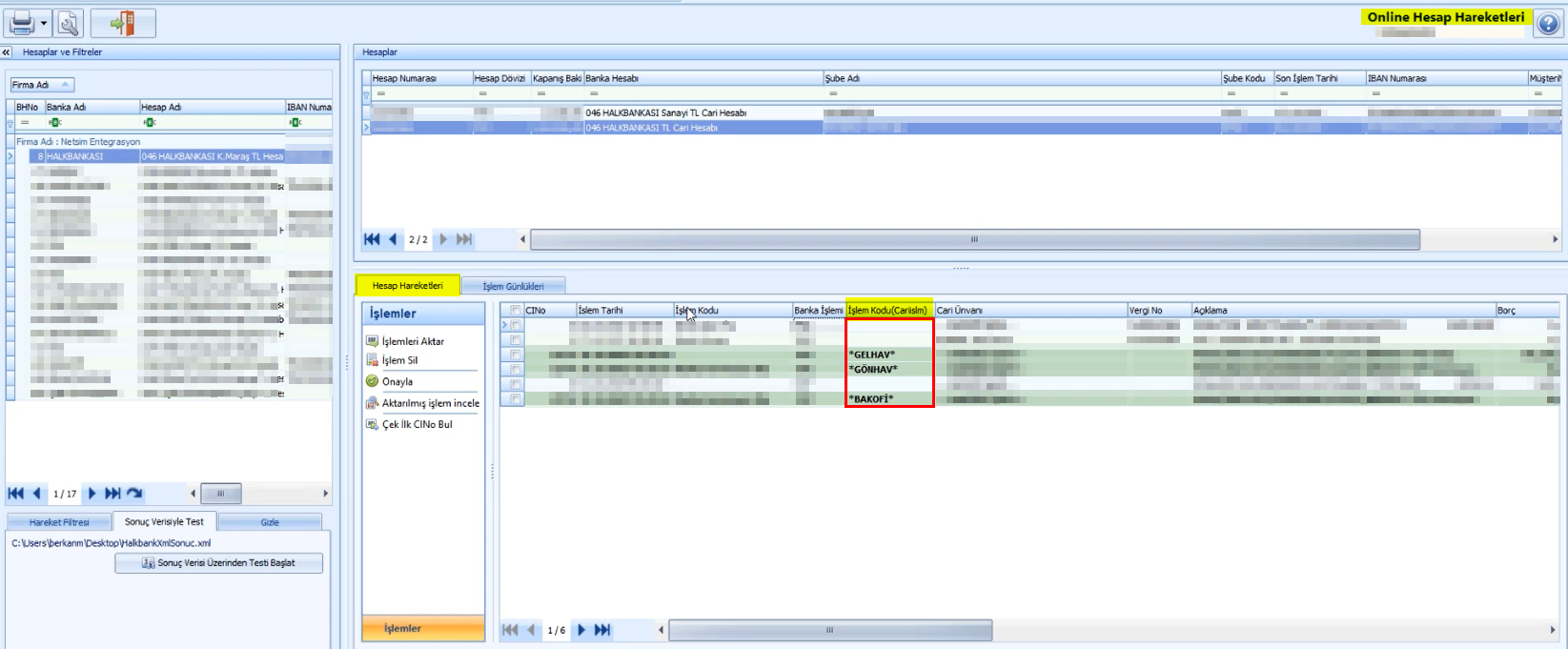
Task: Sort by the İşlem Kodu(CariIslm) column header
Action: tap(889, 310)
